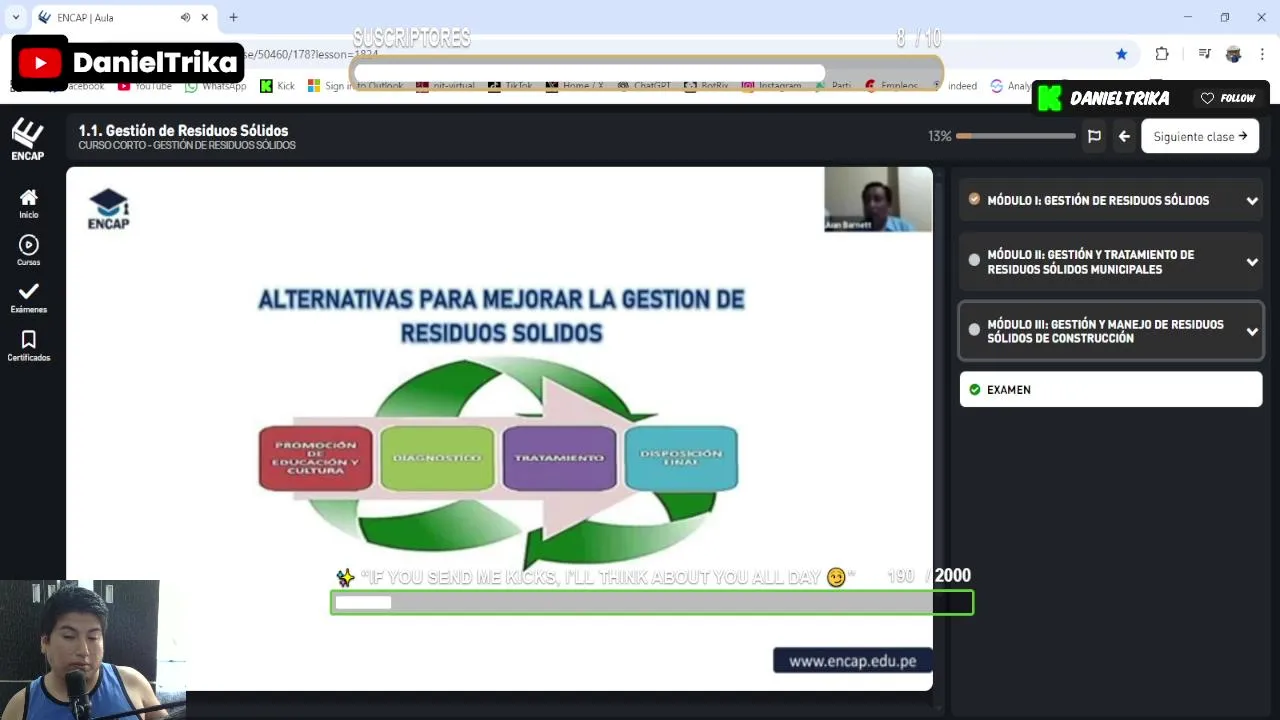Expand Módulo III chevron

(x=1252, y=332)
